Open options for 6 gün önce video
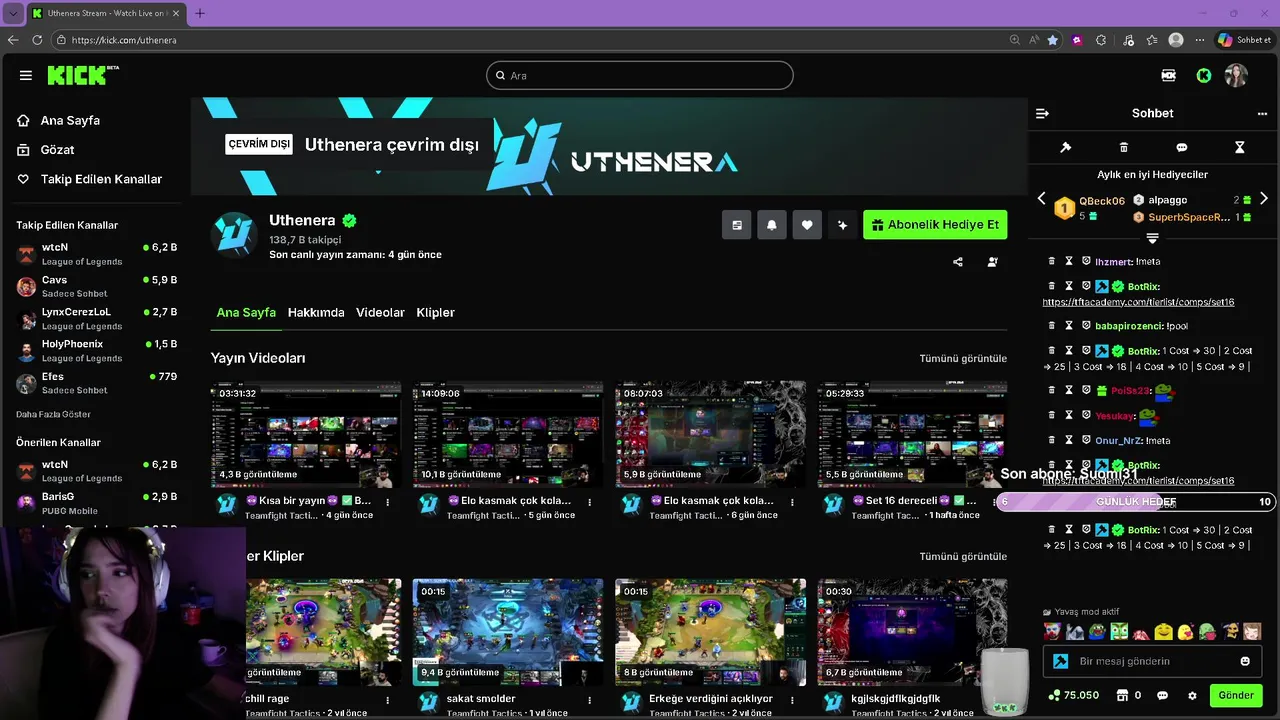 click(x=792, y=502)
